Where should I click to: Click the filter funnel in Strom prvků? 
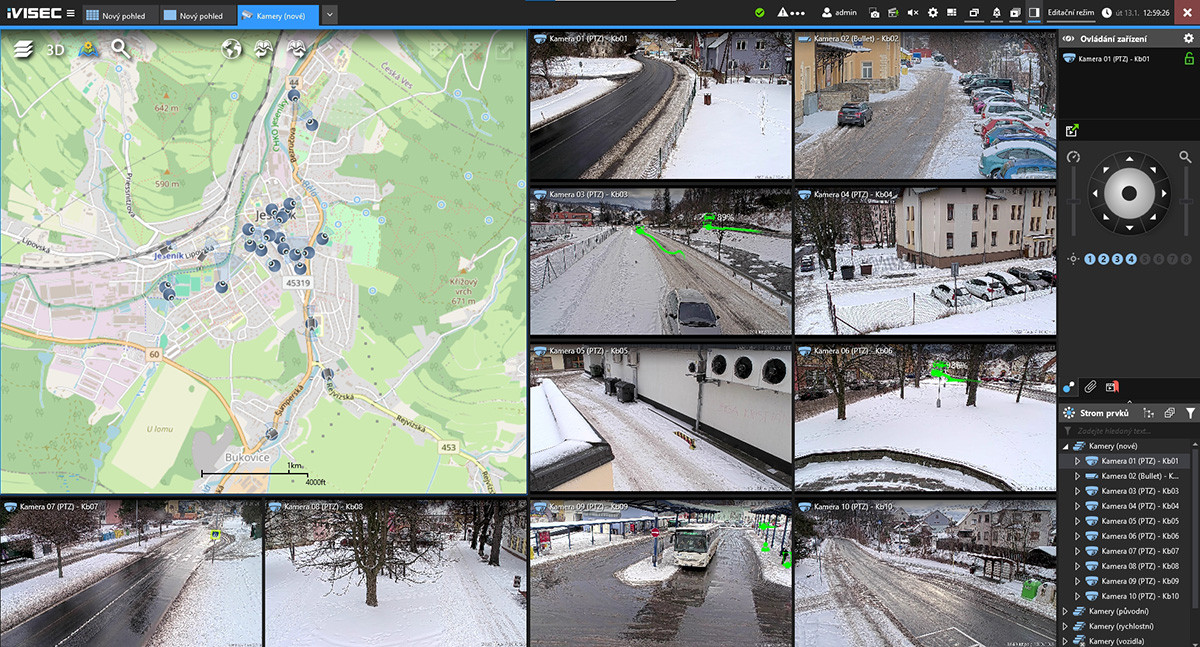click(x=1190, y=413)
